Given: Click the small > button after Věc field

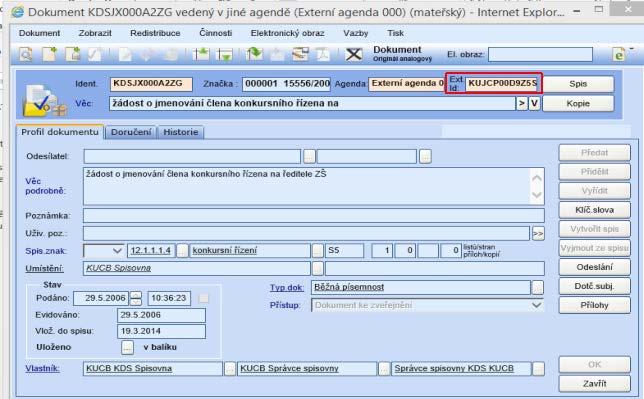Looking at the screenshot, I should click(x=522, y=103).
